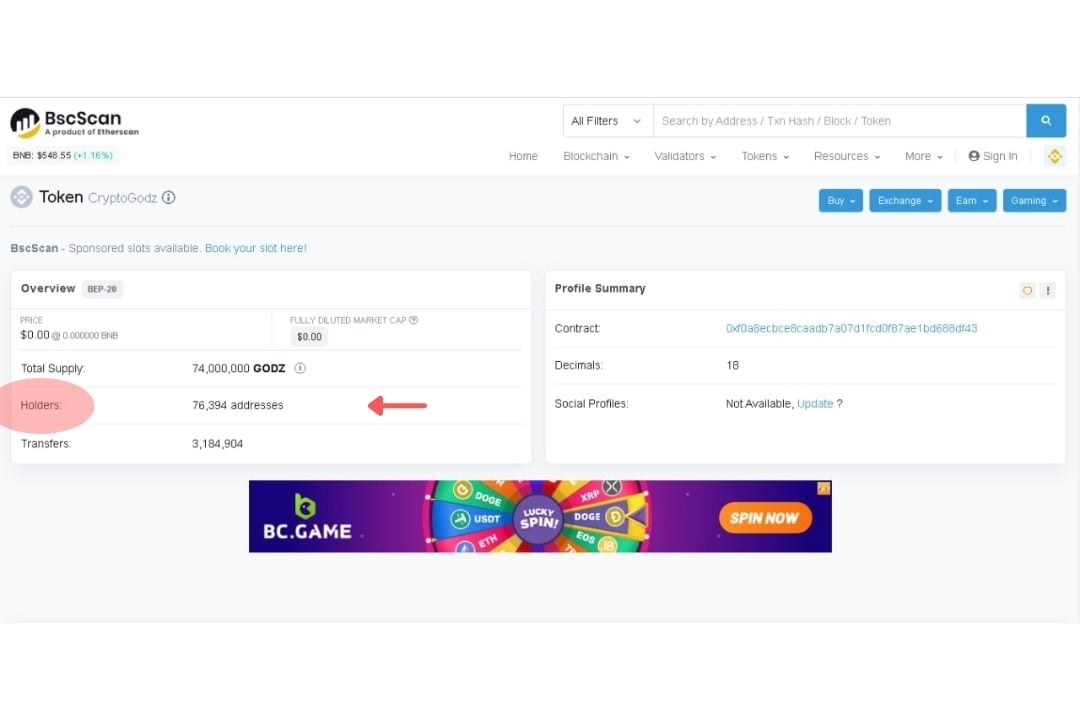Screen dimensions: 1080x720
Task: Click the BscScan logo
Action: 74,123
